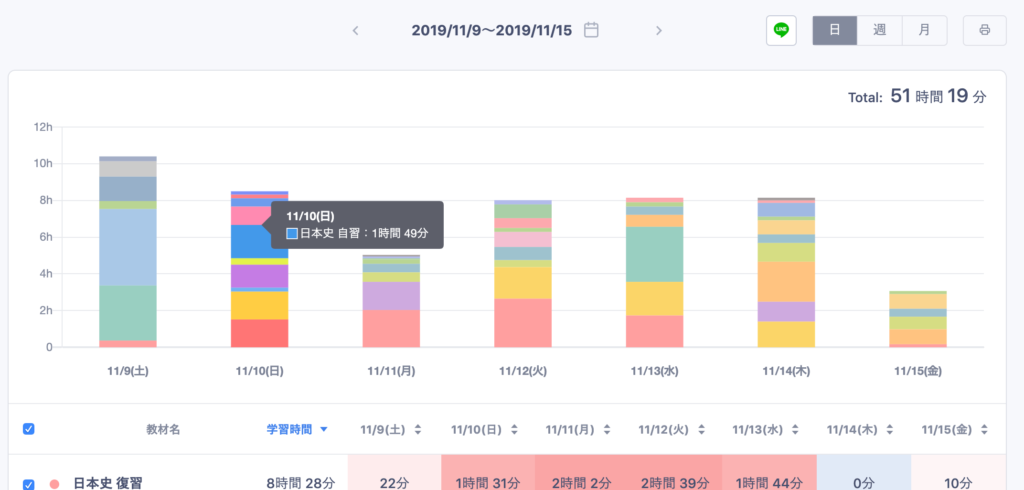Sort by 11/12(火) column arrows
The image size is (1024, 490).
click(x=700, y=429)
